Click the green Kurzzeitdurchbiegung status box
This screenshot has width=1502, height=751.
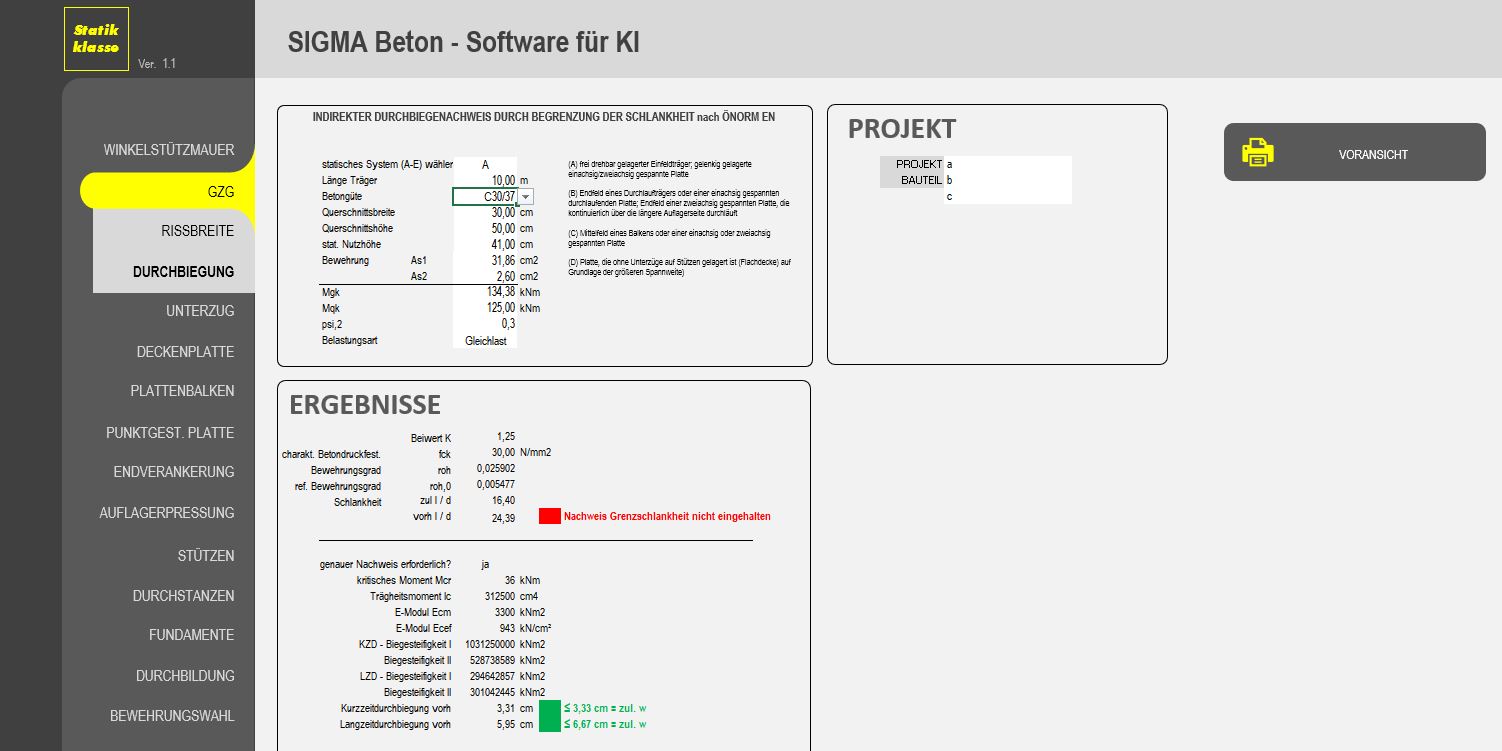549,709
